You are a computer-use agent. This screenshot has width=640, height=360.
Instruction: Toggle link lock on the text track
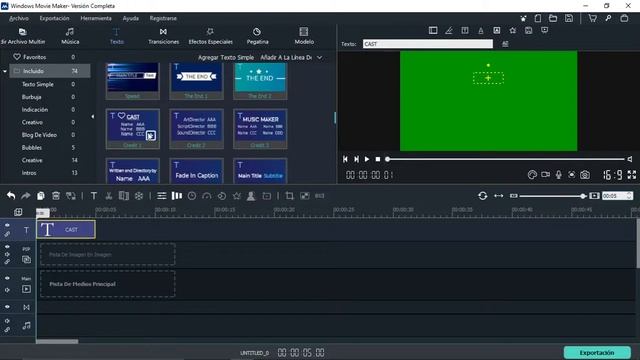(x=7, y=234)
